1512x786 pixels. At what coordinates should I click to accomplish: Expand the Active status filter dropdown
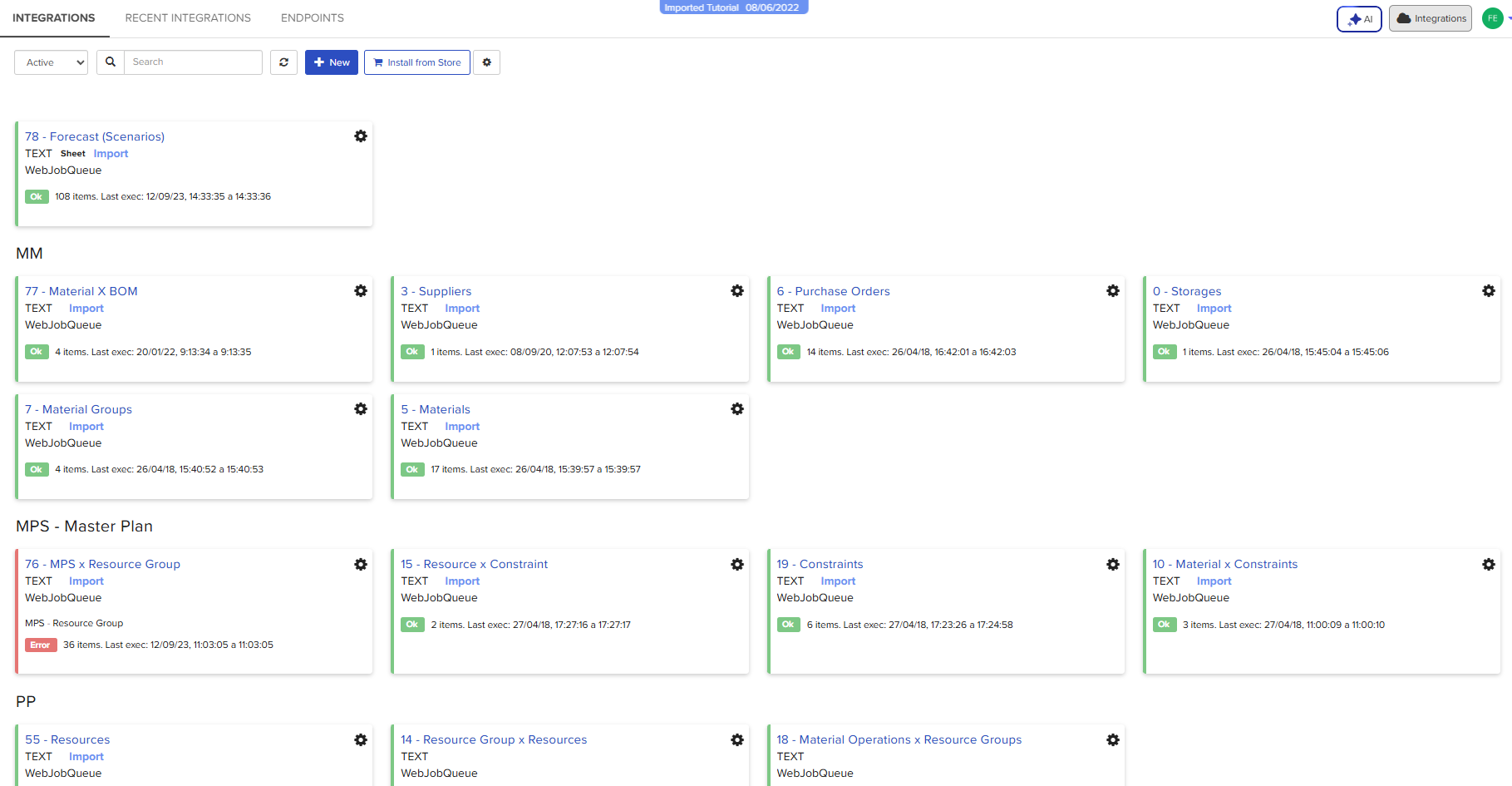52,62
